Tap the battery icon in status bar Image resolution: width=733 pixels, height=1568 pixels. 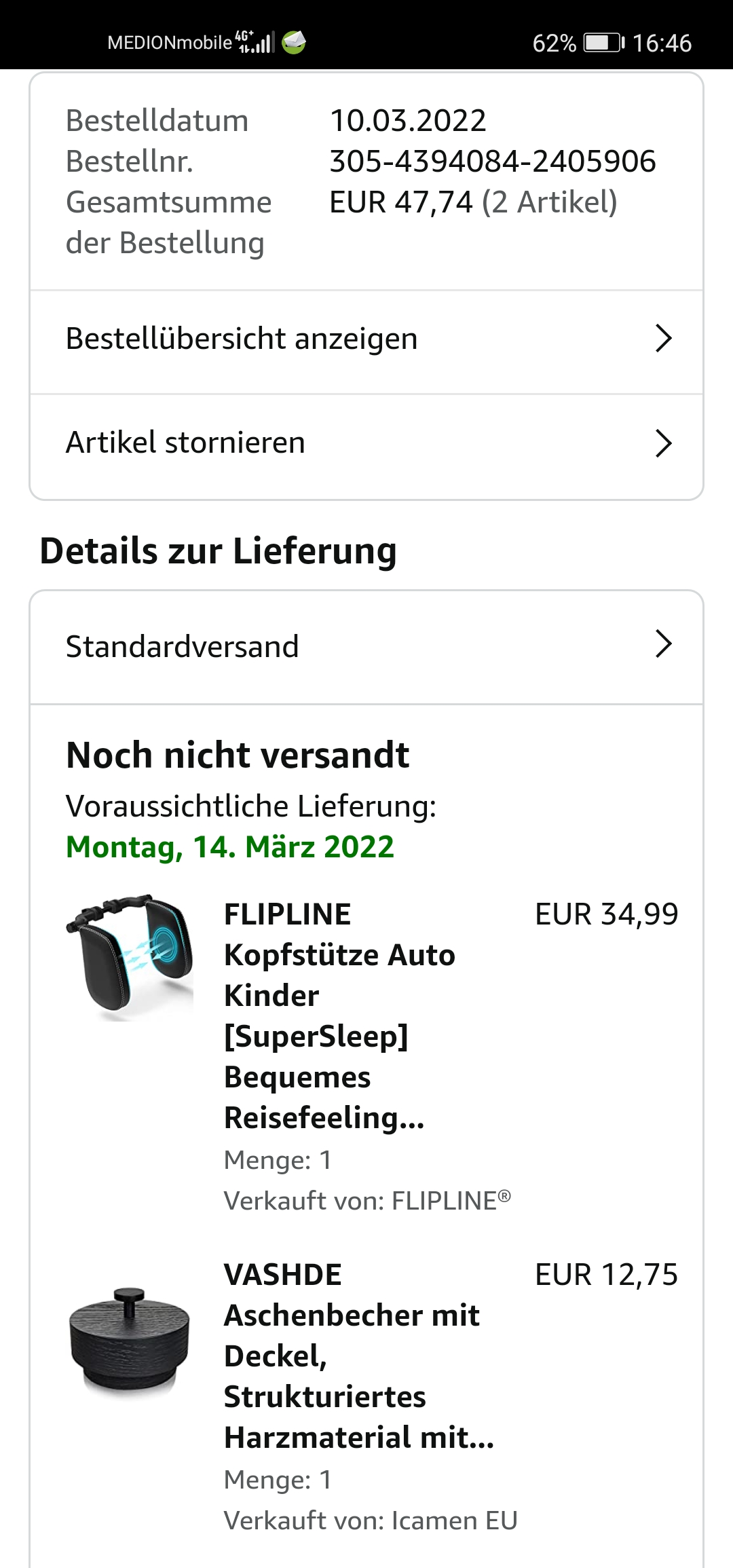tap(603, 43)
